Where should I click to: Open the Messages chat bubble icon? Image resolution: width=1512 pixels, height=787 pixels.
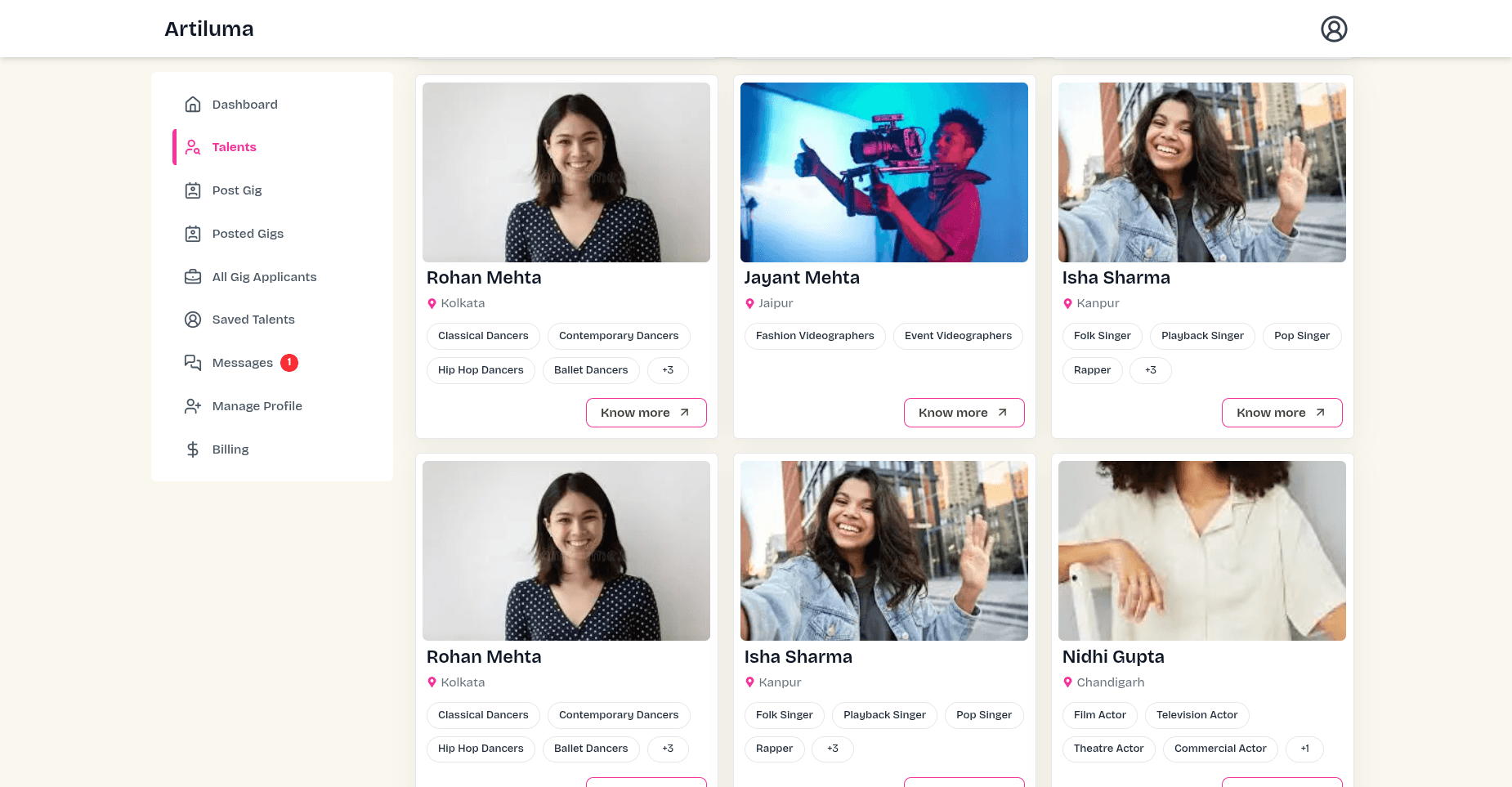193,363
